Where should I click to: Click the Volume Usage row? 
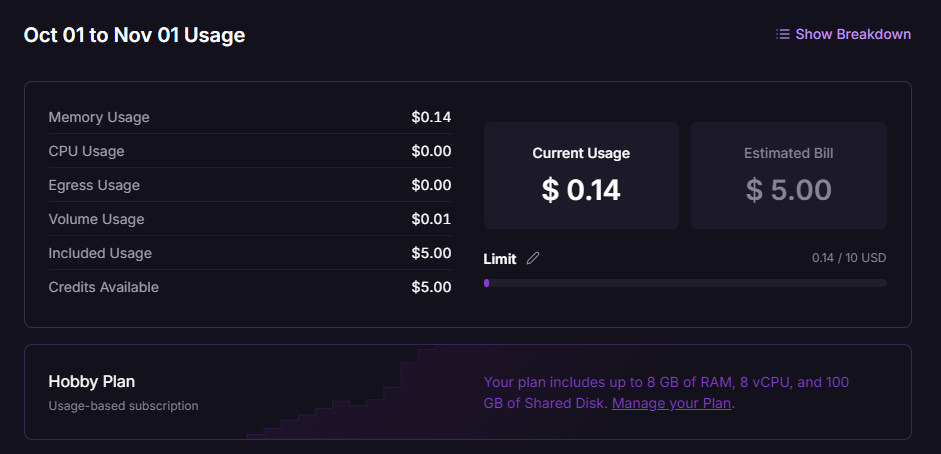(250, 219)
